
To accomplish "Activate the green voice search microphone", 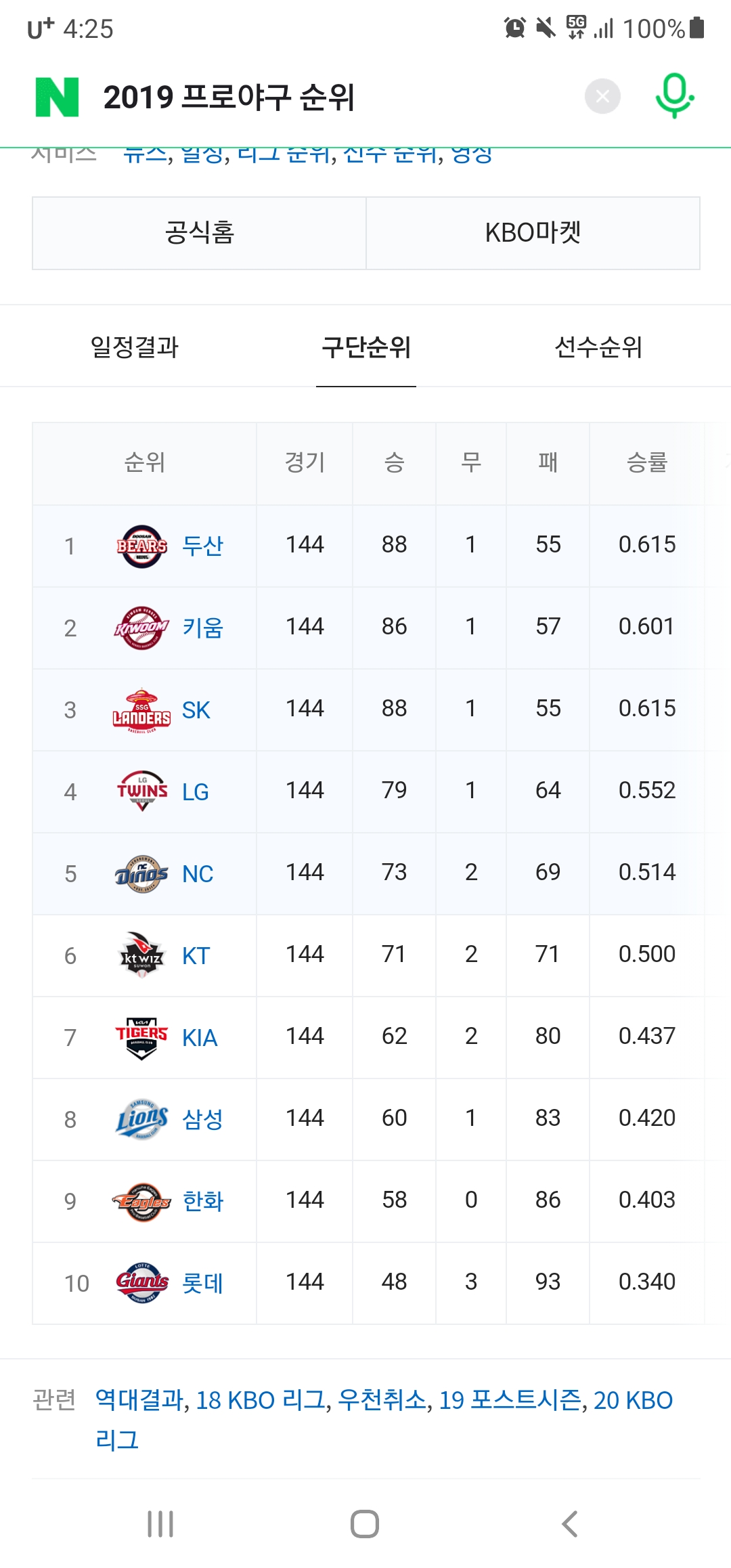I will tap(674, 96).
